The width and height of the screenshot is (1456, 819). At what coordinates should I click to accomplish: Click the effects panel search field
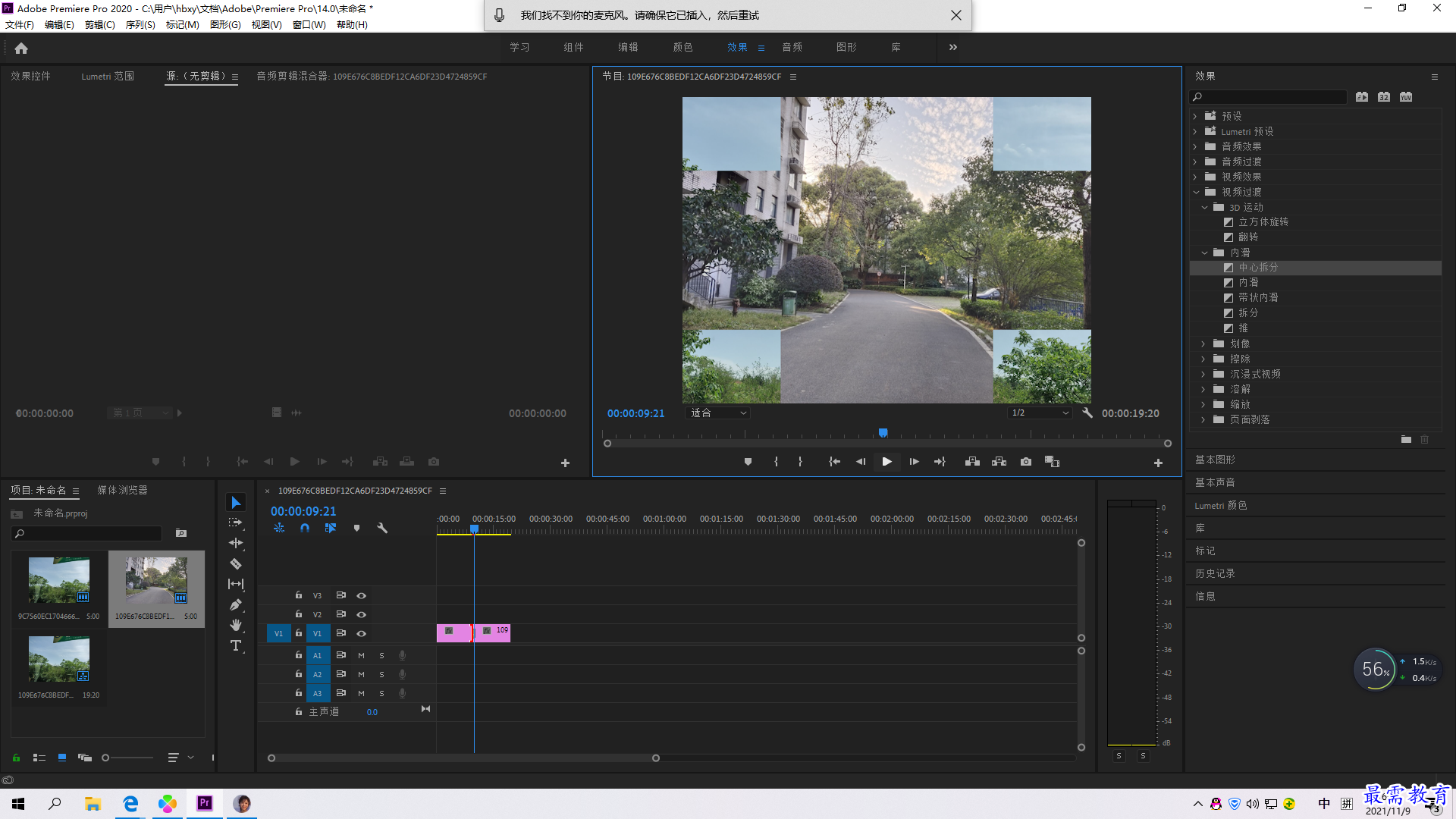(1268, 97)
